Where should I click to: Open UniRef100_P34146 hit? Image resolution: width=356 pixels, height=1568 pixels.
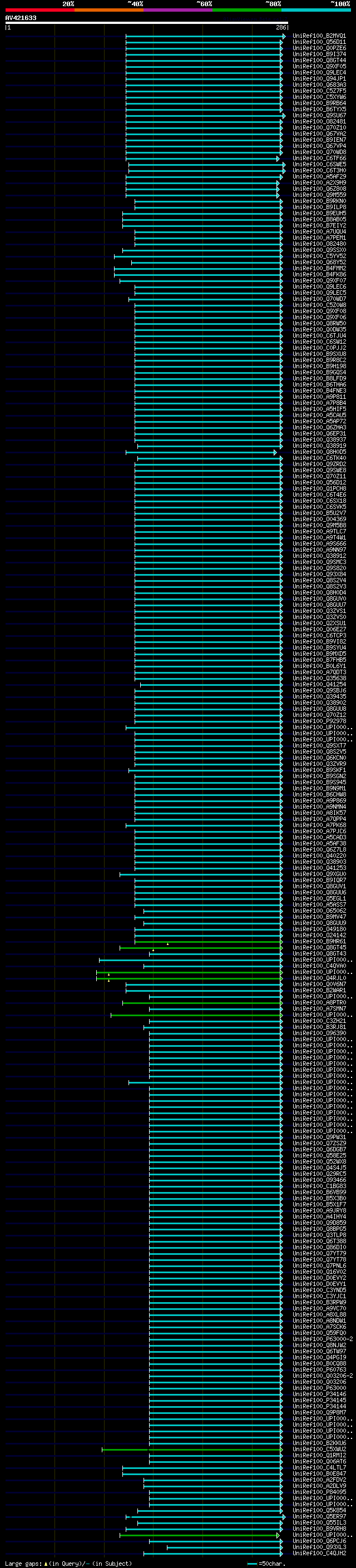pyautogui.click(x=319, y=1394)
